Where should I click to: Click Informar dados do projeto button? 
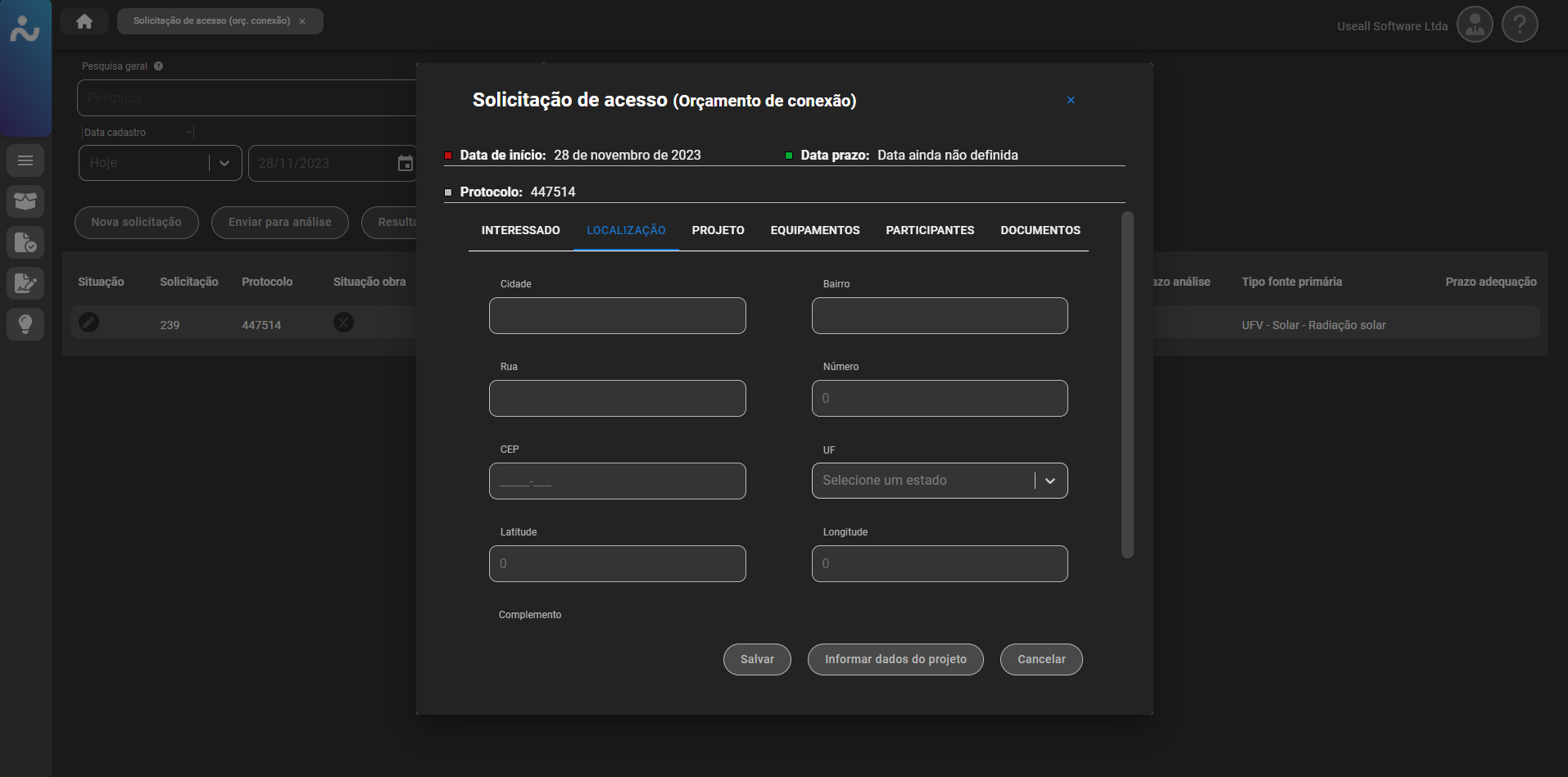pyautogui.click(x=895, y=659)
